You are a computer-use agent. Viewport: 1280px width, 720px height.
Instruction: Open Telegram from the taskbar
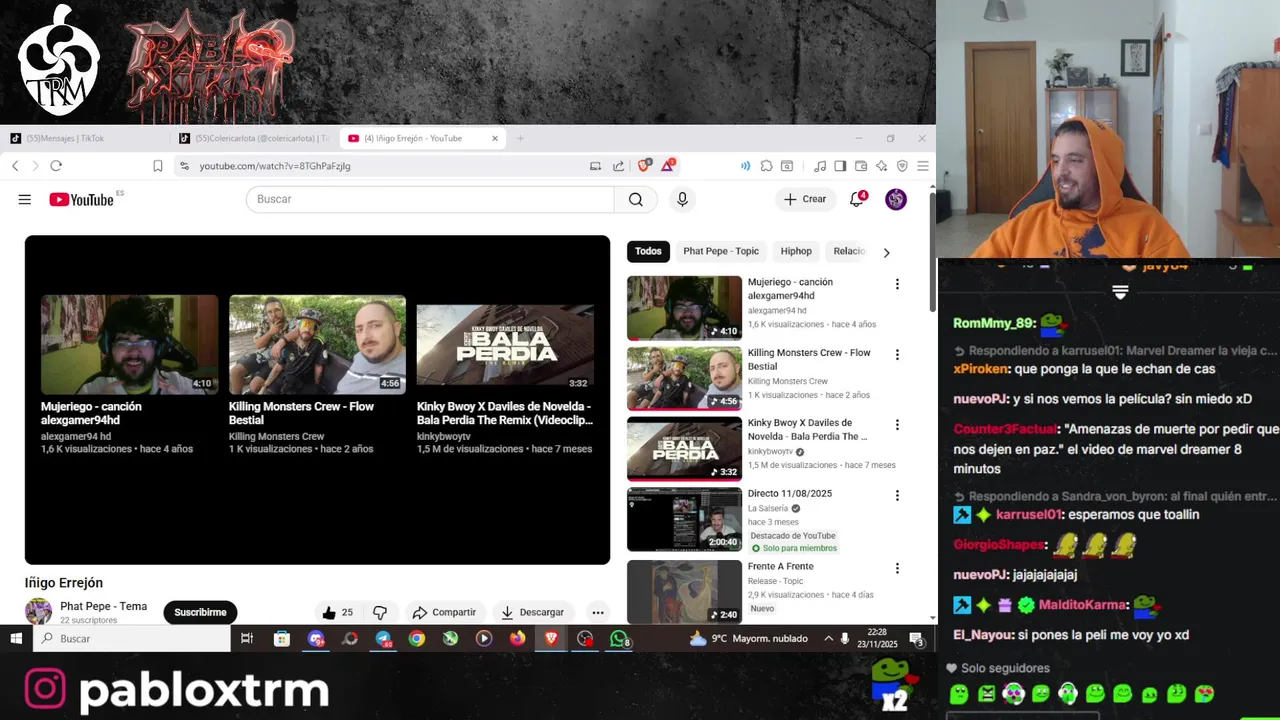click(383, 638)
